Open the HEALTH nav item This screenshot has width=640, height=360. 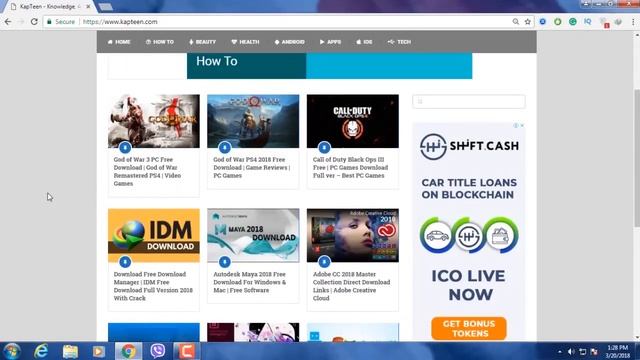(245, 42)
